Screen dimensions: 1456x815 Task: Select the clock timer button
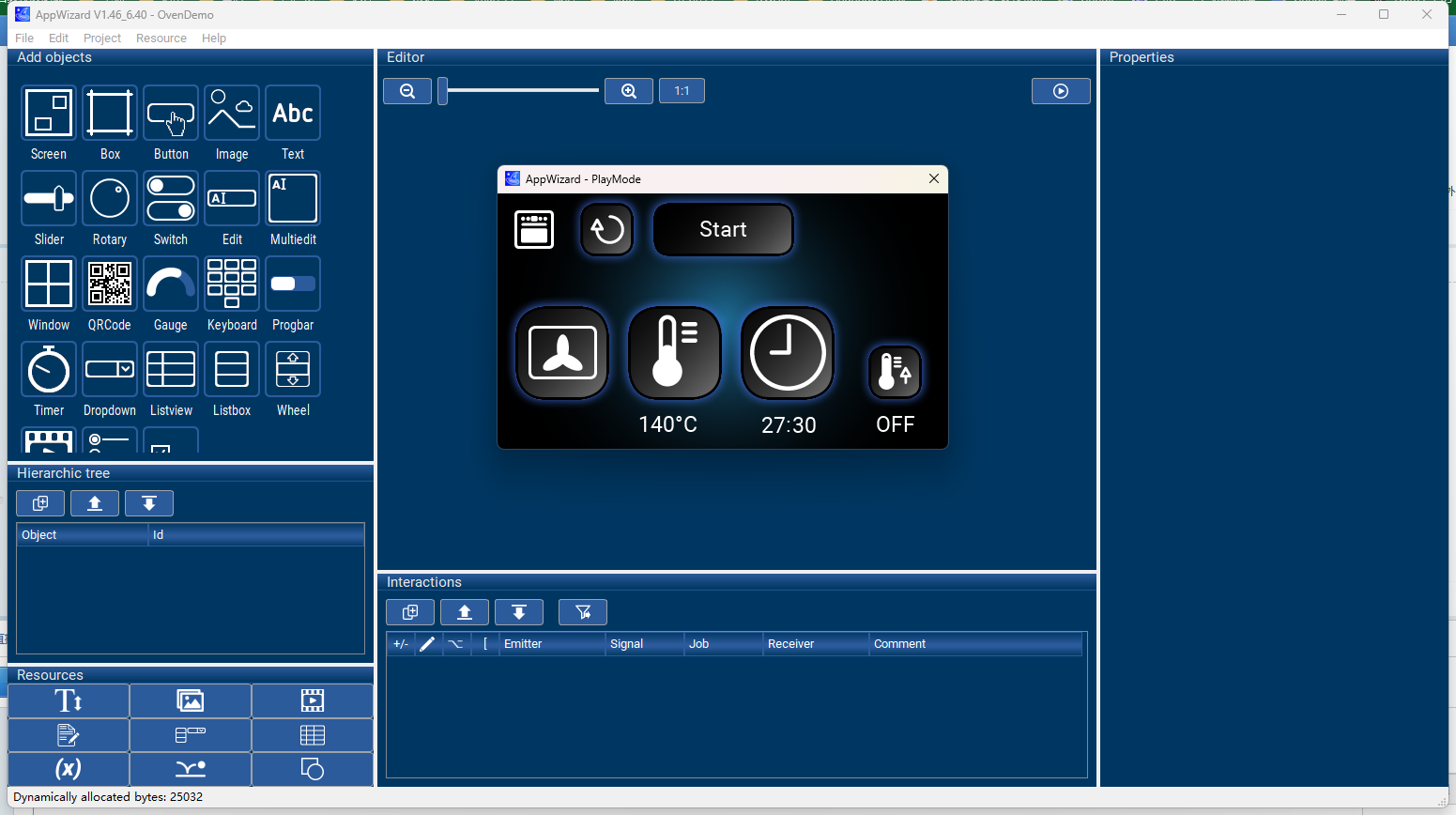pos(788,353)
